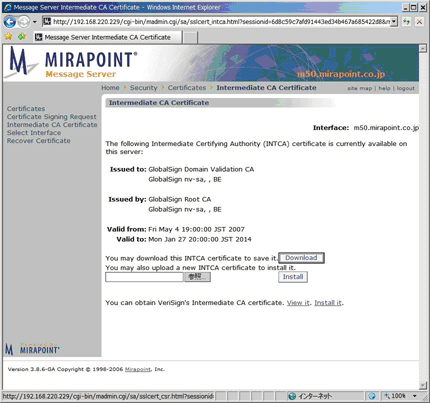
Task: Go to Home in the breadcrumb
Action: point(110,88)
